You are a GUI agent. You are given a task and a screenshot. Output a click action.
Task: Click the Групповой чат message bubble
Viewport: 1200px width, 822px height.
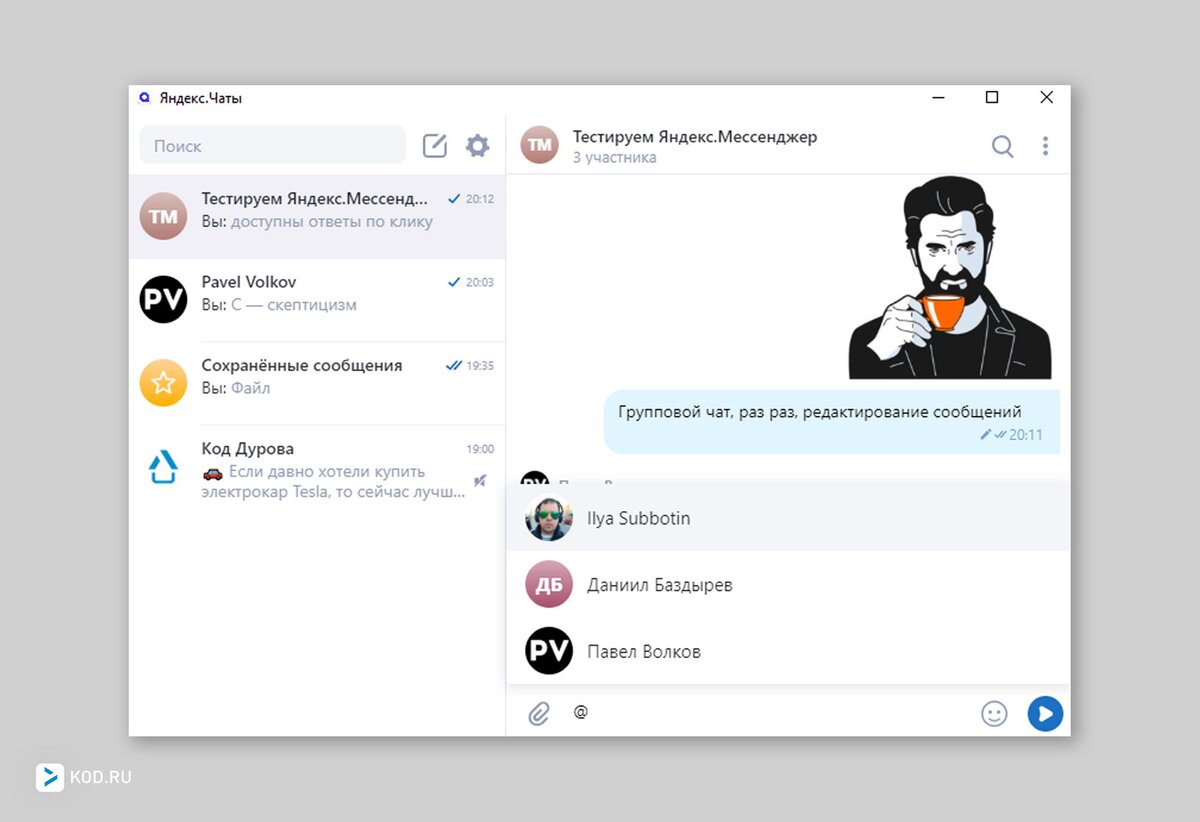pos(831,422)
